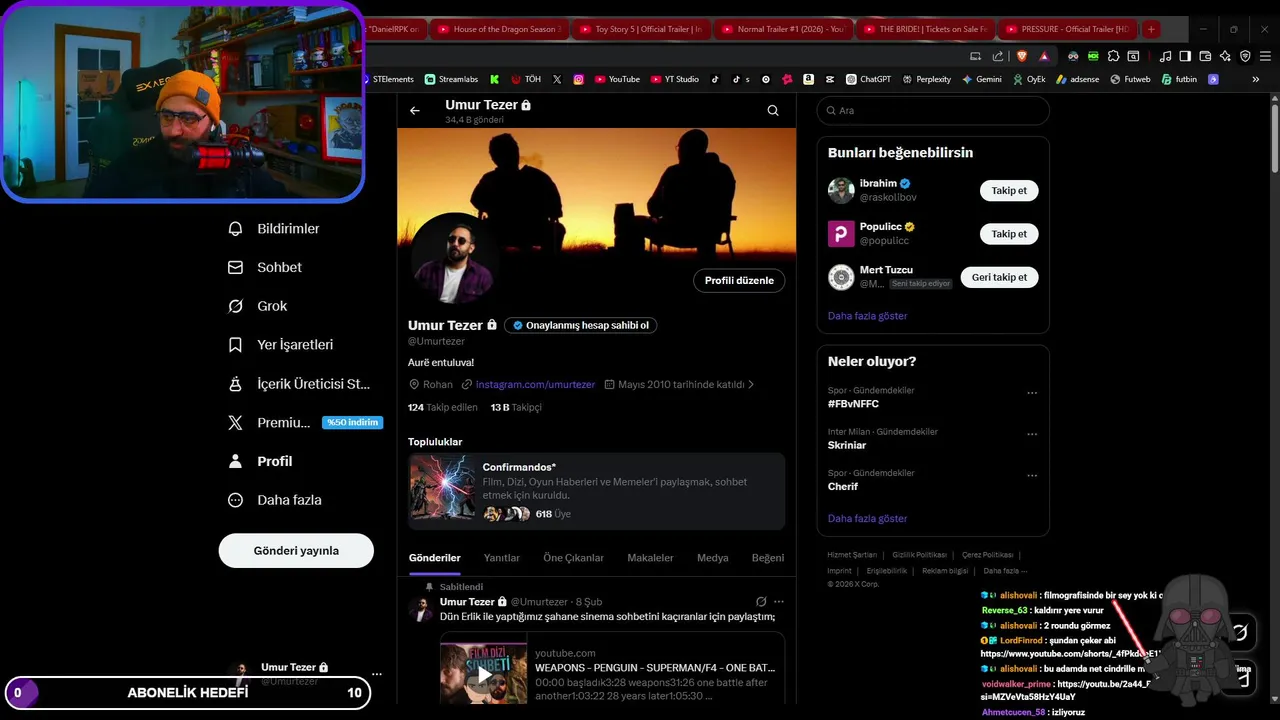Screen dimensions: 1280x720
Task: Open Confirmandos* community card
Action: [x=596, y=491]
